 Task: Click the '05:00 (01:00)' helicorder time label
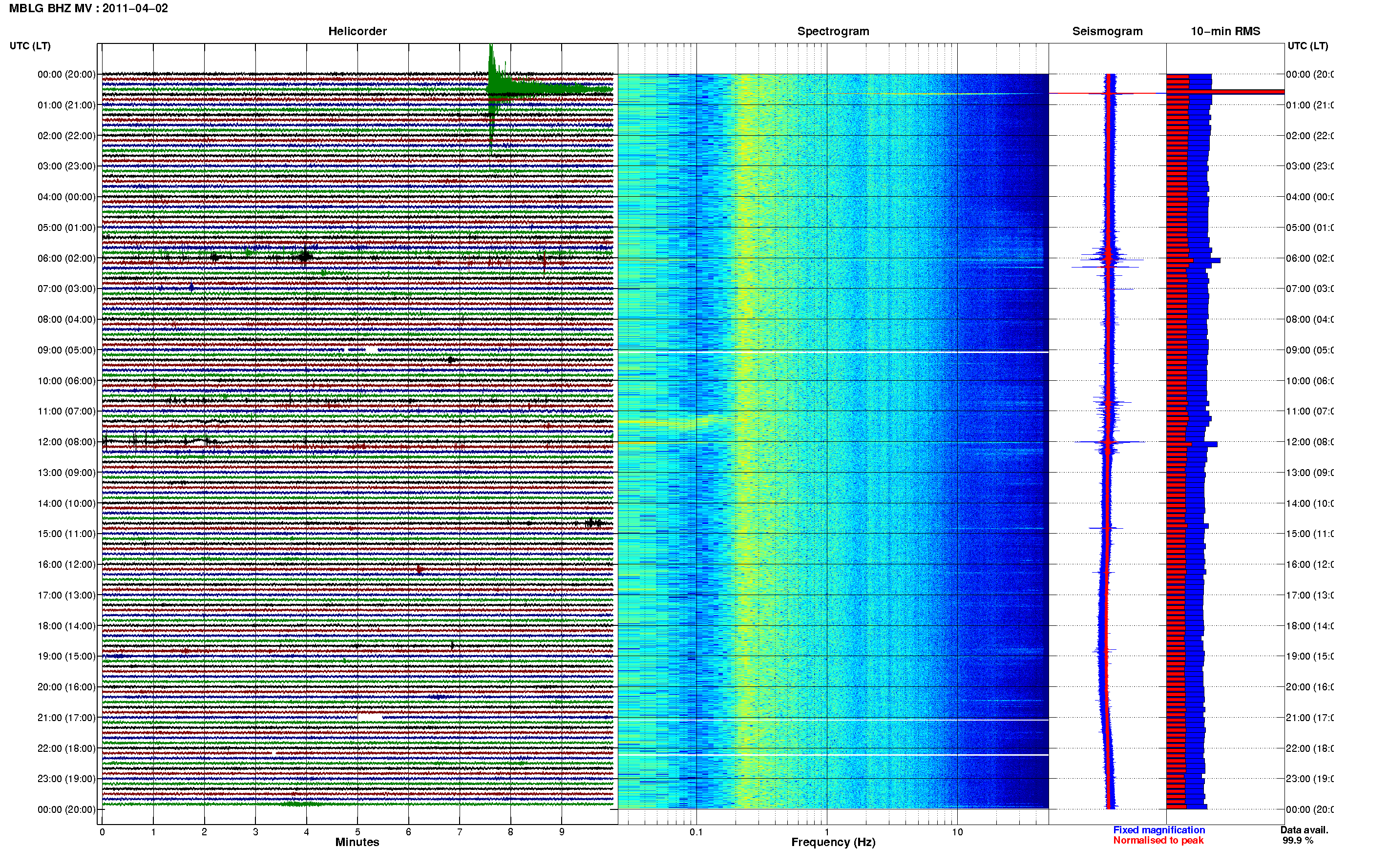66,227
